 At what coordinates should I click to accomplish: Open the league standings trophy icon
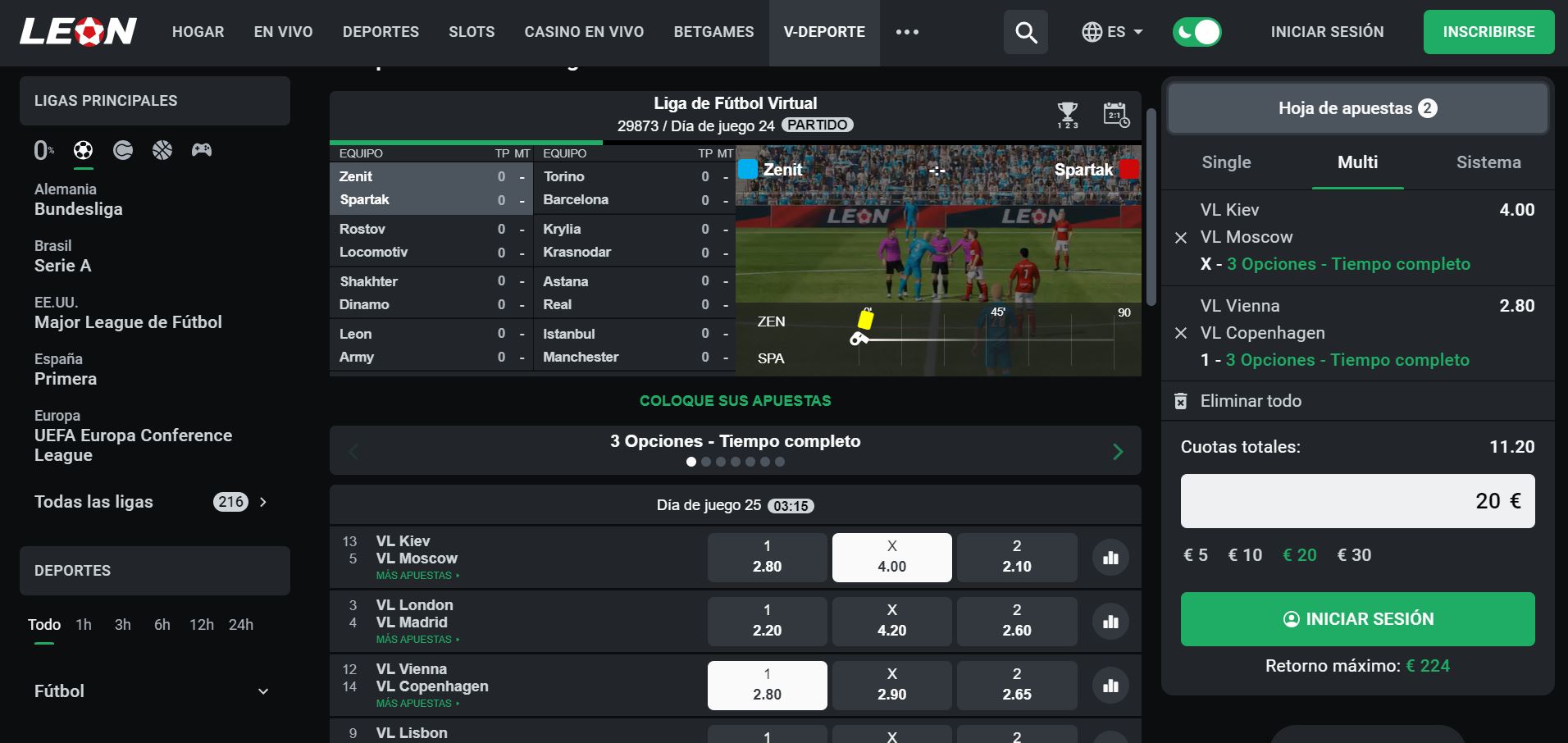click(1068, 115)
